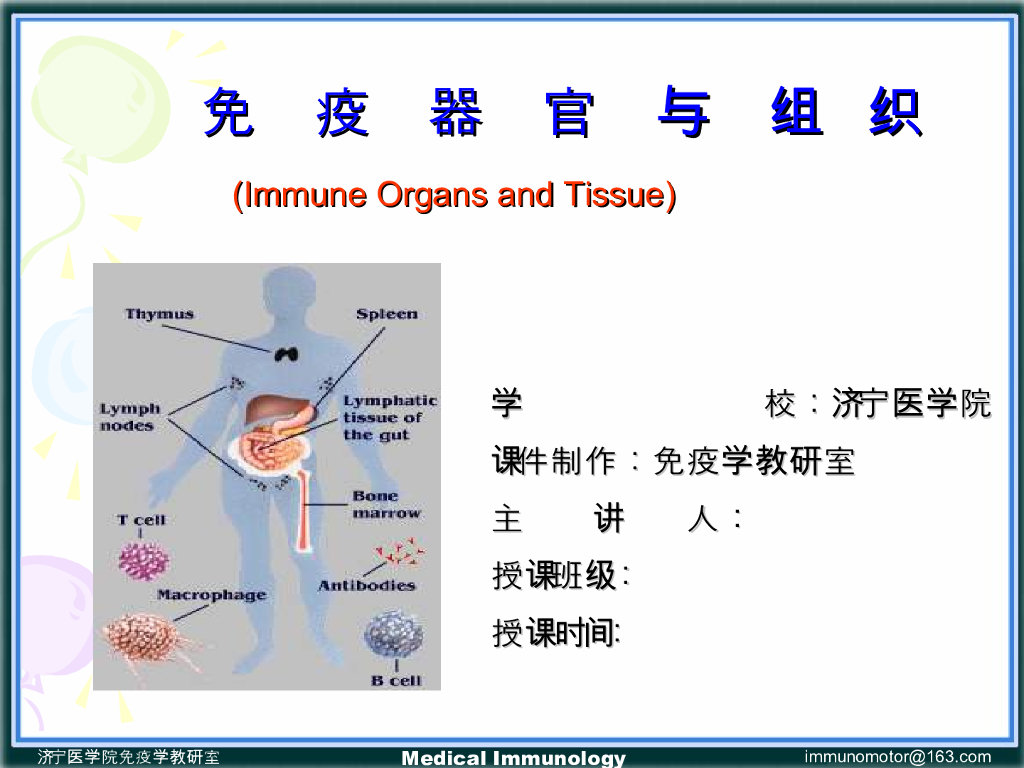Click the school name 济宁医学院
Viewport: 1024px width, 768px height.
pyautogui.click(x=911, y=403)
